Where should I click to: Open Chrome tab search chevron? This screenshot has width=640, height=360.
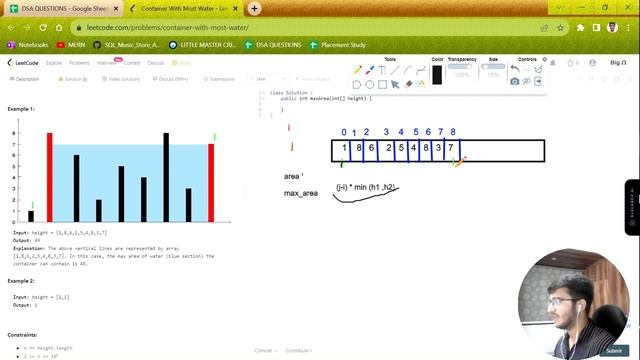point(559,8)
